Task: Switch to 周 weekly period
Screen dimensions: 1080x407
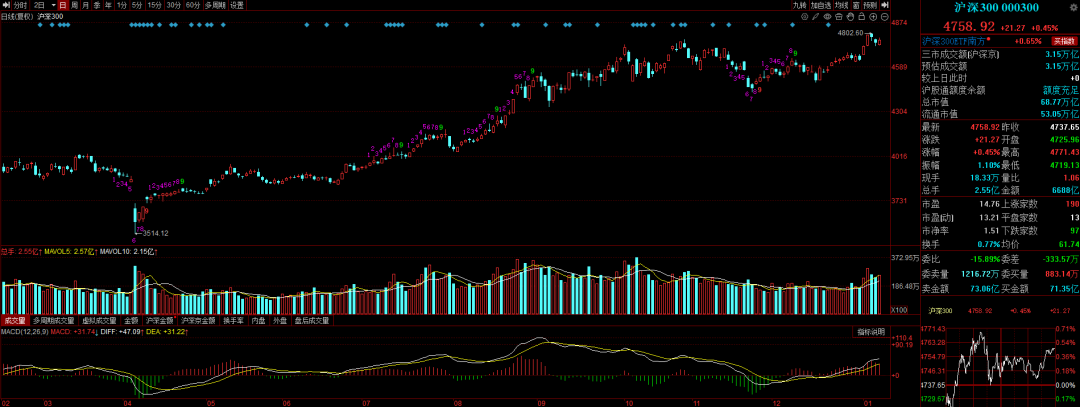Action: [74, 5]
